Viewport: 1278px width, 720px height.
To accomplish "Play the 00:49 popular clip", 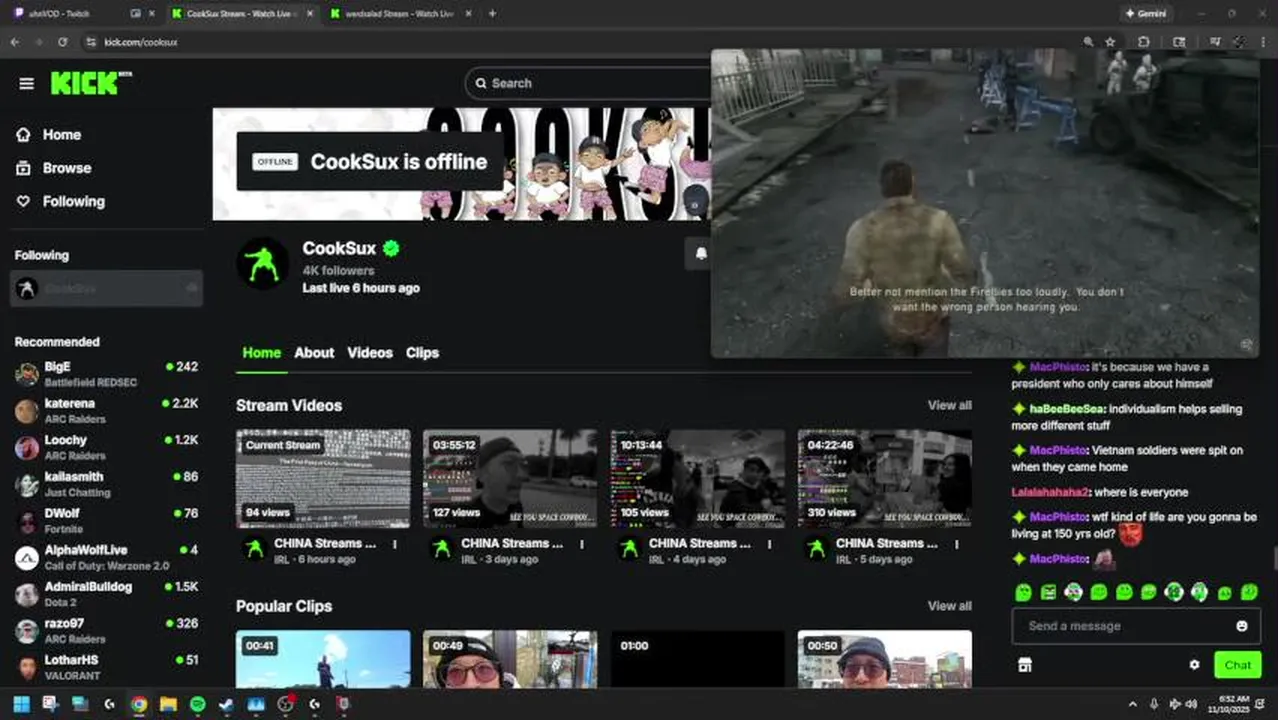I will click(510, 658).
